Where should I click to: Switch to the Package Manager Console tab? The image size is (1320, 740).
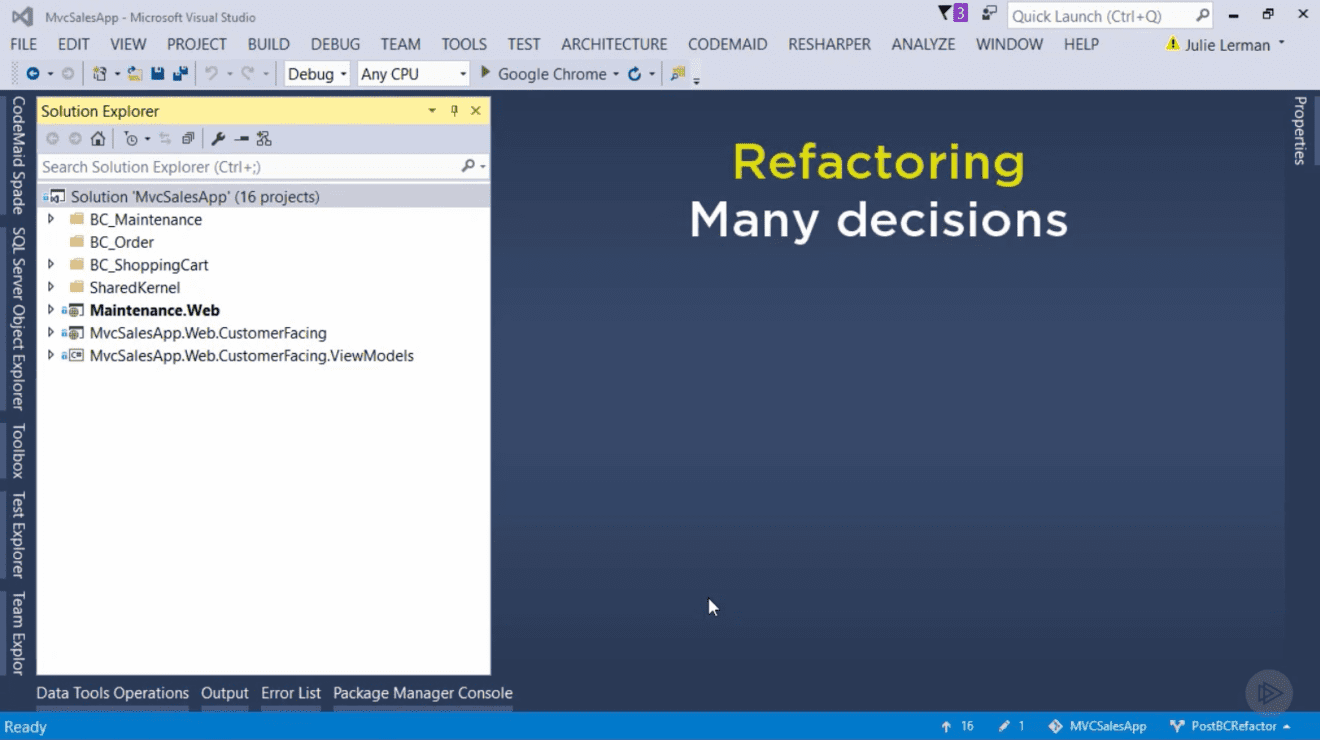pyautogui.click(x=423, y=692)
